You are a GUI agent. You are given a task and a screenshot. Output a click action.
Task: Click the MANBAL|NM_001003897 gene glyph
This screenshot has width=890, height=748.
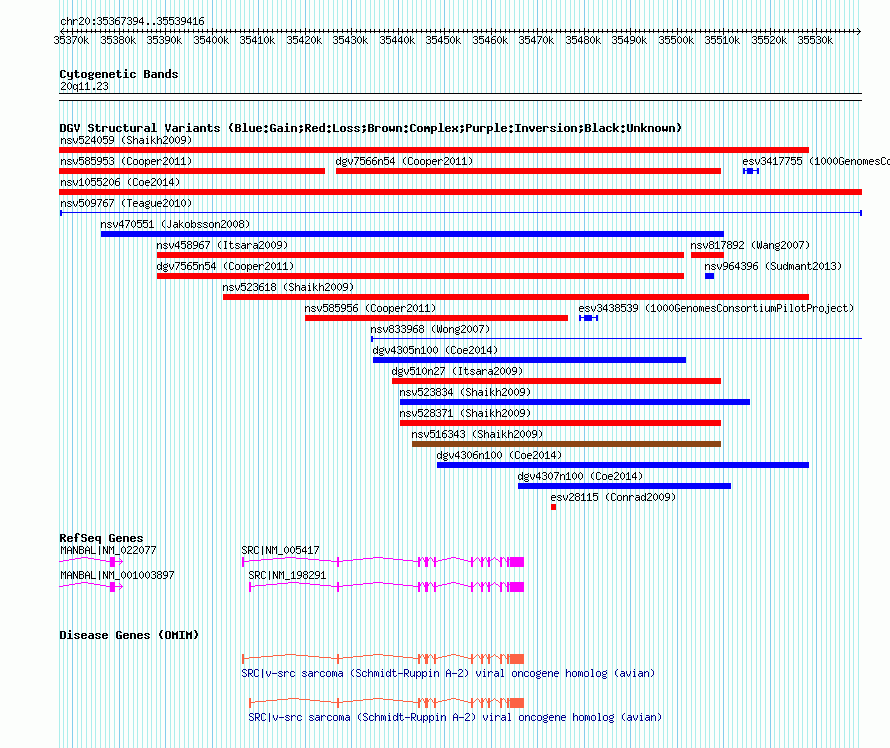[x=91, y=586]
